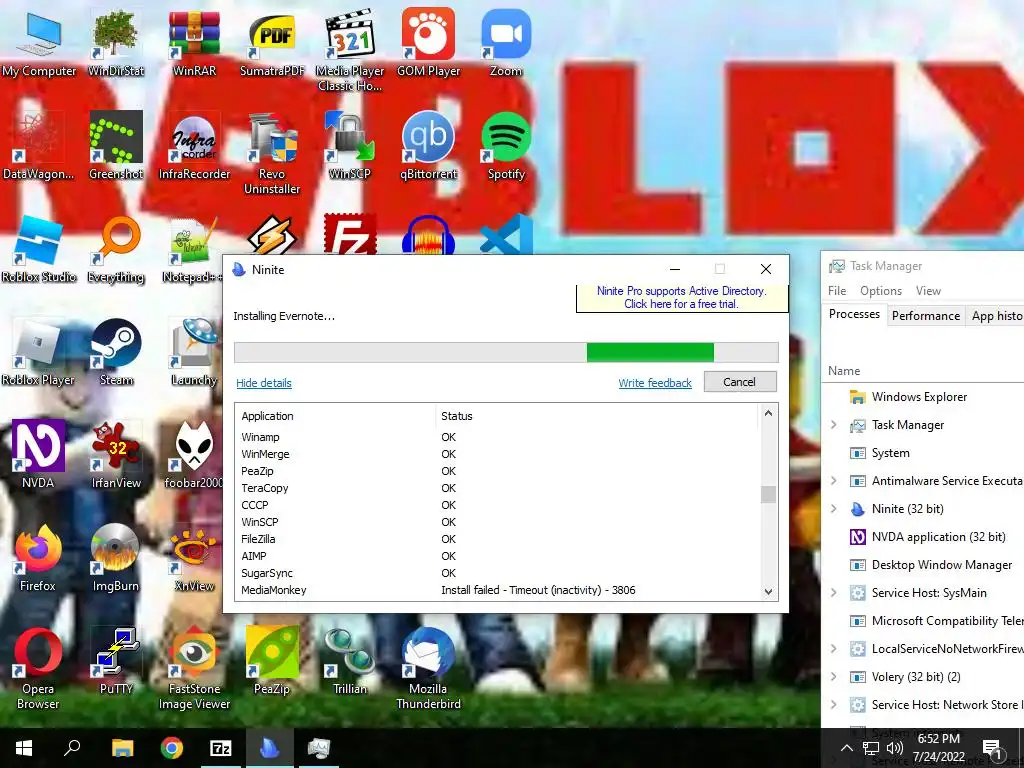Click the Hide details link

(x=264, y=383)
